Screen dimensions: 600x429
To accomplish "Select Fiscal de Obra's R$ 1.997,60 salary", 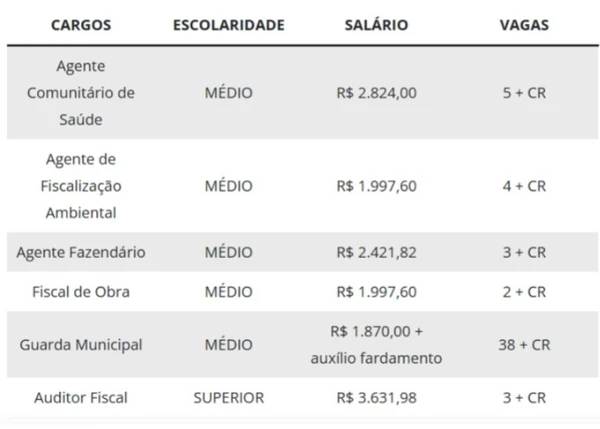I will tap(375, 292).
